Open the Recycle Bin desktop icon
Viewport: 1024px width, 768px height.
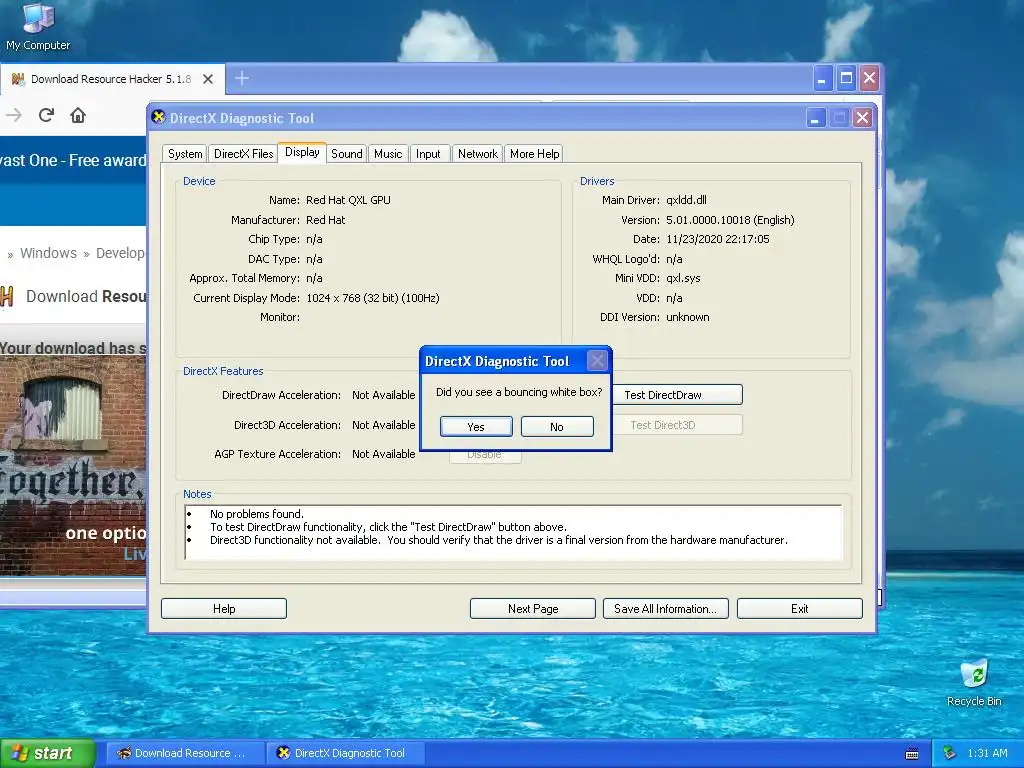point(974,683)
